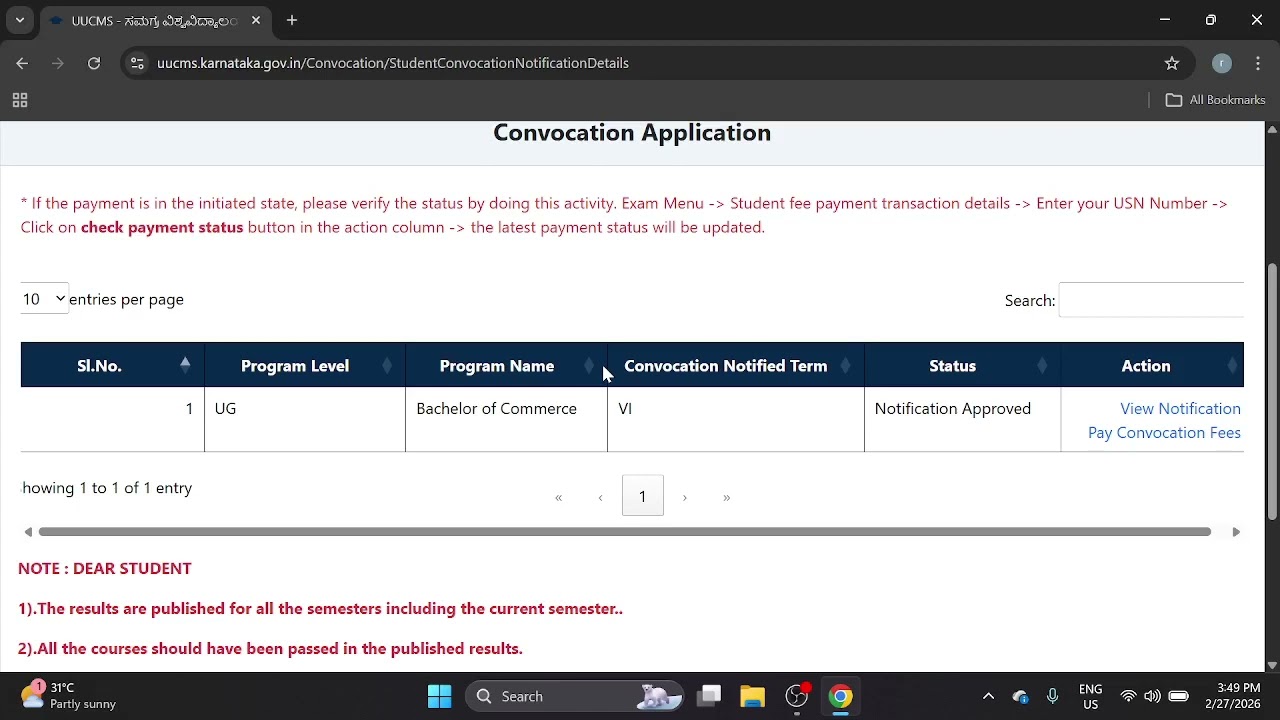Sort by Action column
Image resolution: width=1280 pixels, height=720 pixels.
click(1152, 366)
